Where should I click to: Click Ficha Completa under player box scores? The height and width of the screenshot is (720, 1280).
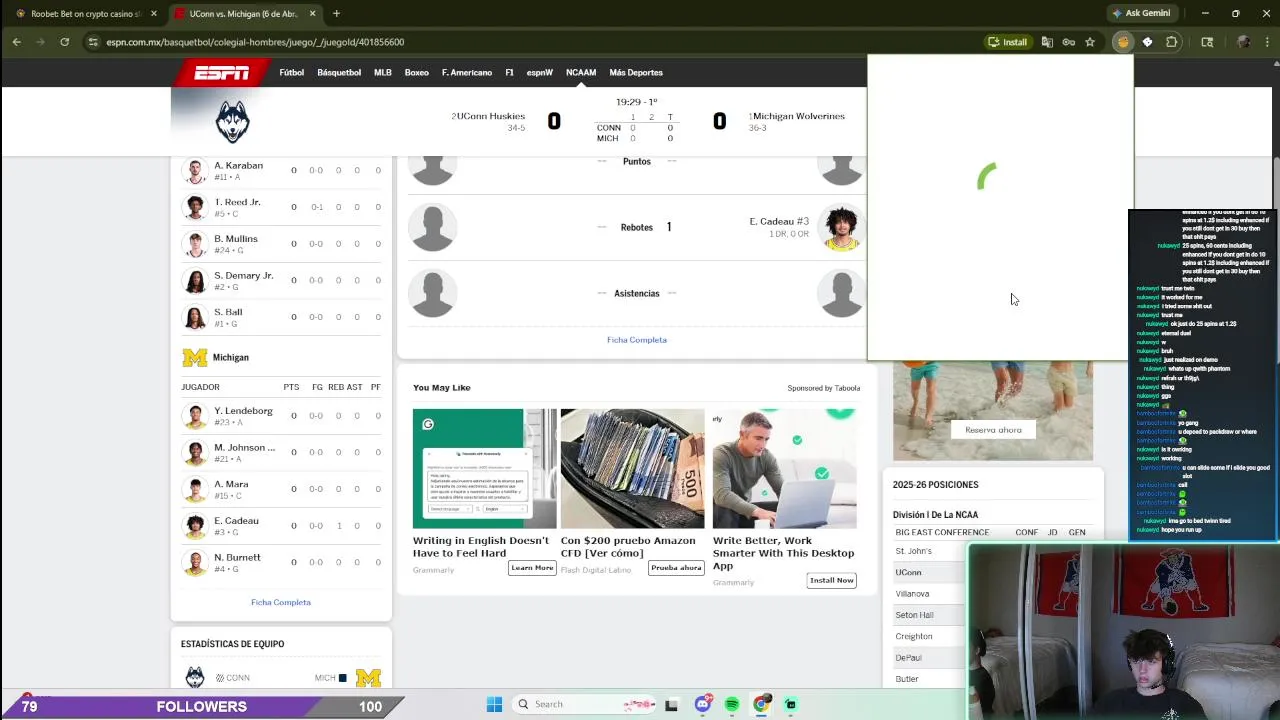tap(281, 602)
